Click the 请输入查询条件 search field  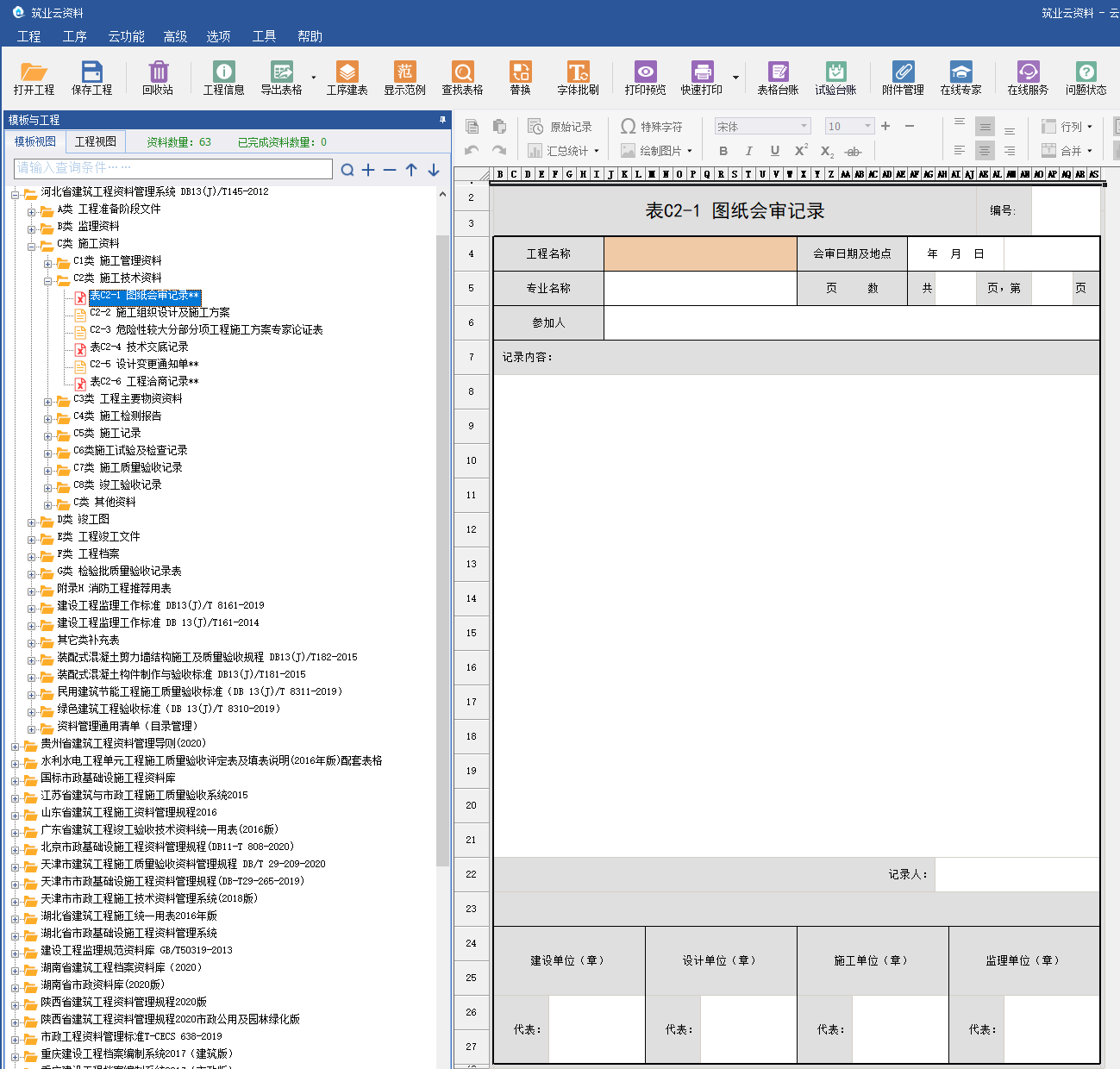[x=173, y=168]
